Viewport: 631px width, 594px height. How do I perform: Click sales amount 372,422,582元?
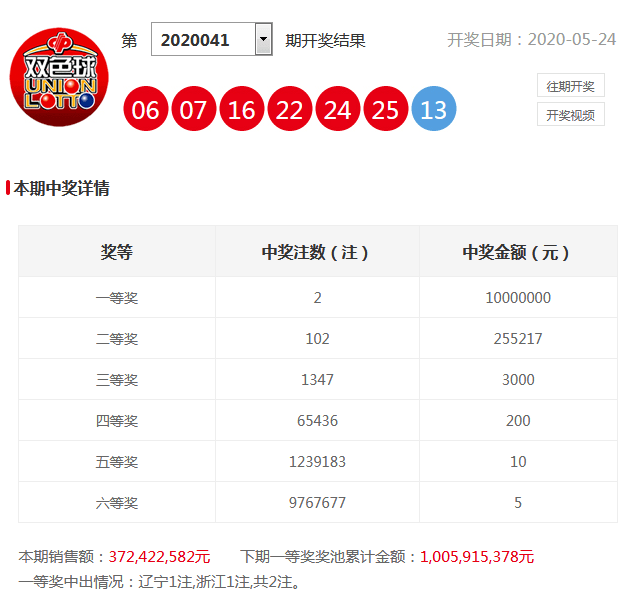(x=159, y=557)
